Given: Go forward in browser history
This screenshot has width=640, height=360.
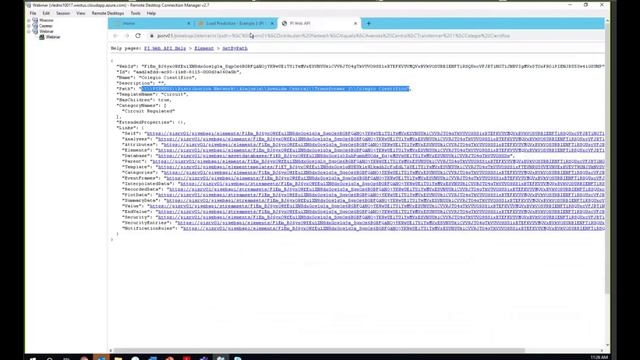Looking at the screenshot, I should pos(127,36).
